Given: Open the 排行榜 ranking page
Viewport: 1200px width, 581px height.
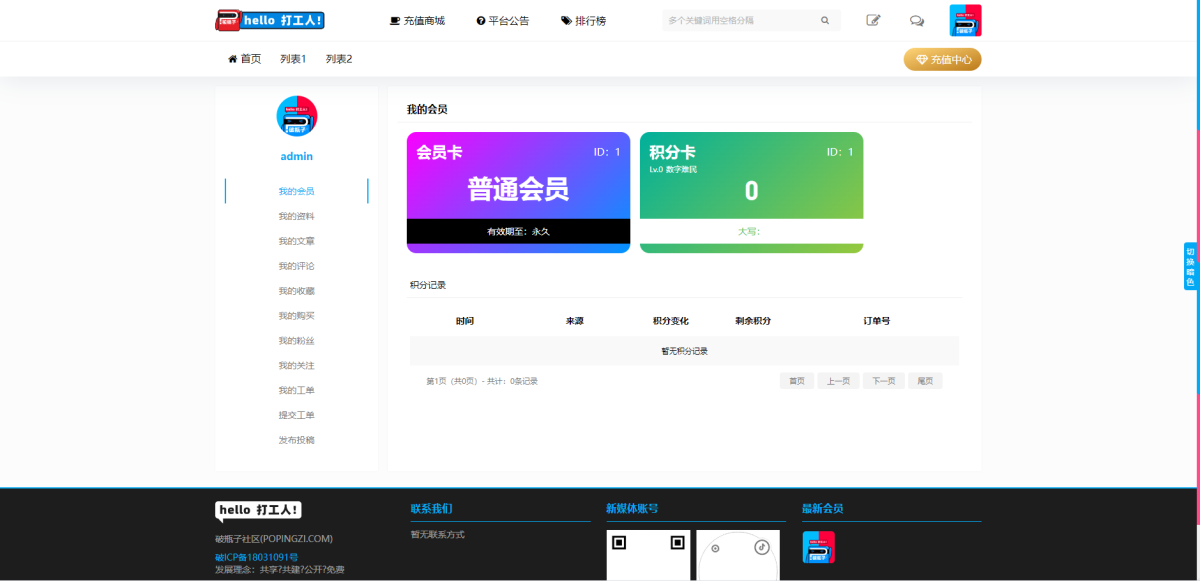Looking at the screenshot, I should 583,20.
